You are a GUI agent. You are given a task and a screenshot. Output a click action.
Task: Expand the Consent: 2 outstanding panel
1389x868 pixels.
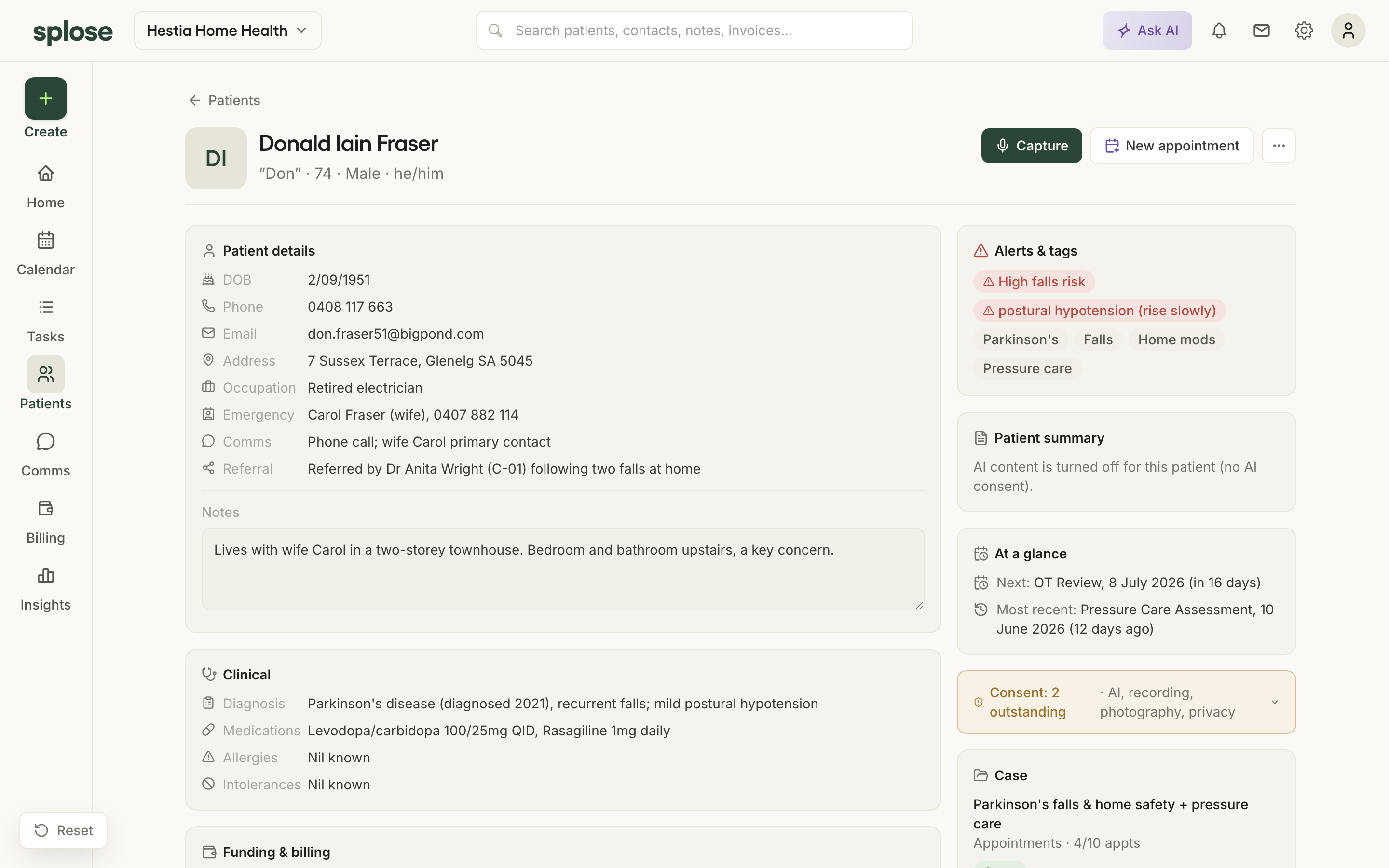coord(1126,702)
